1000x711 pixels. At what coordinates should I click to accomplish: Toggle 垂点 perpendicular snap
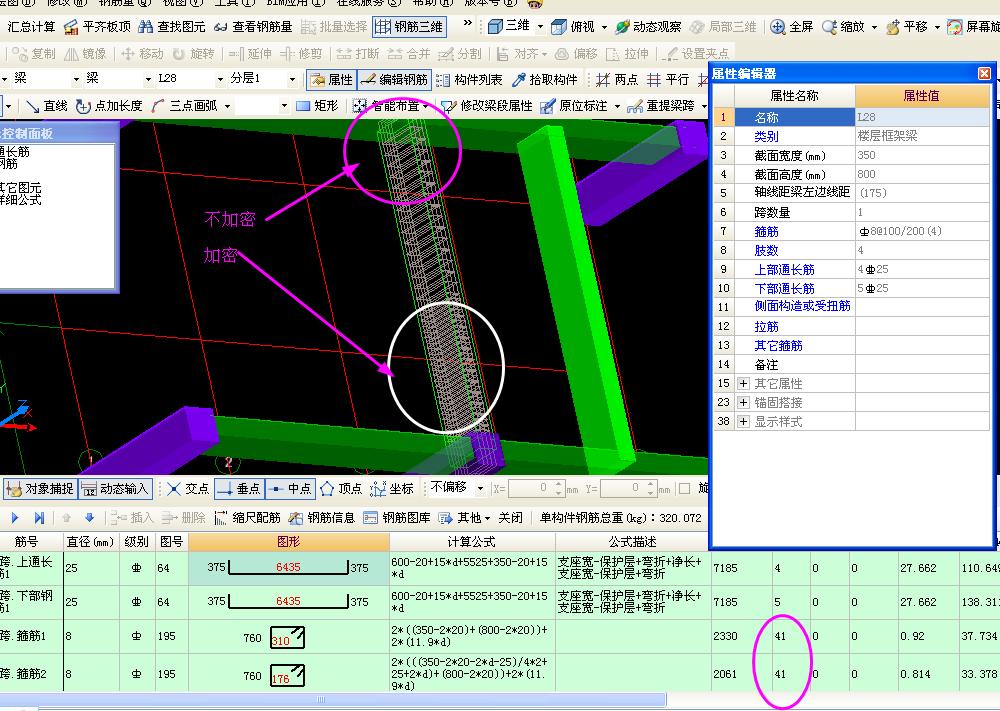coord(239,489)
